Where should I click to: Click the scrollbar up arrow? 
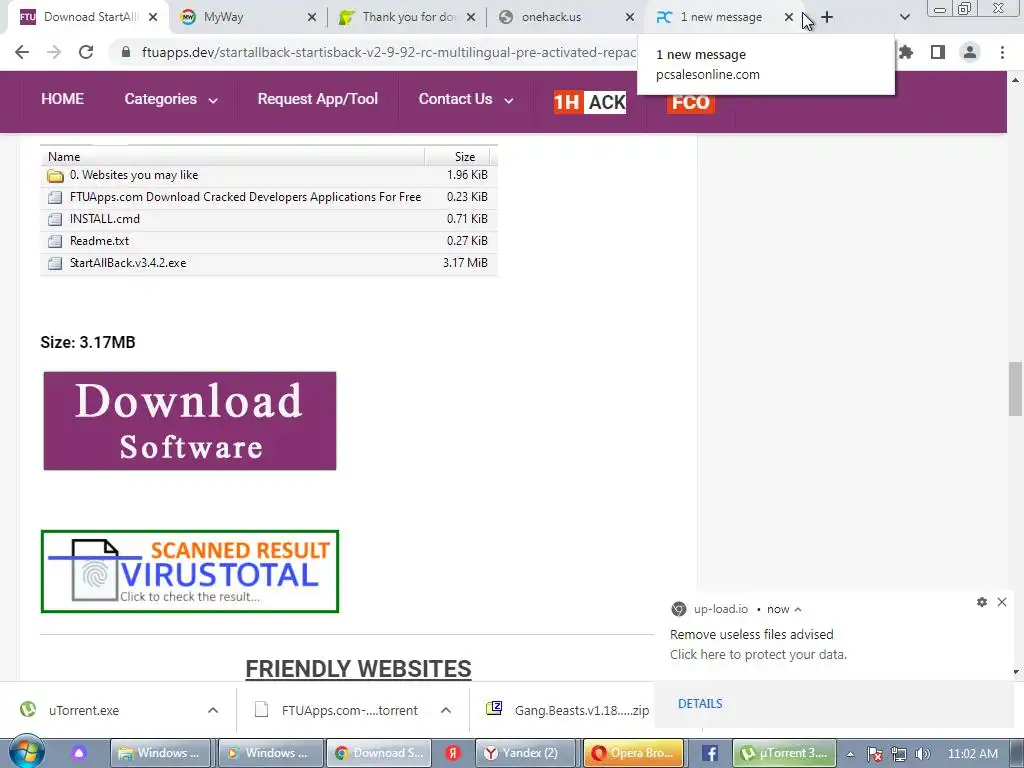(x=1016, y=80)
